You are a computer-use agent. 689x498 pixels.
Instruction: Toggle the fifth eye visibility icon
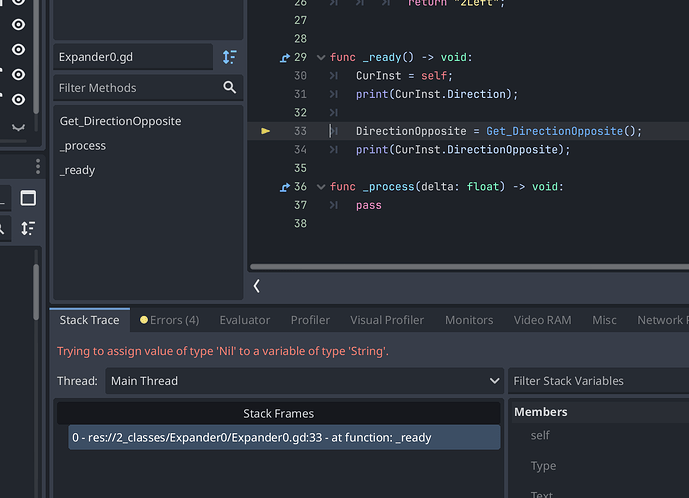pyautogui.click(x=18, y=99)
